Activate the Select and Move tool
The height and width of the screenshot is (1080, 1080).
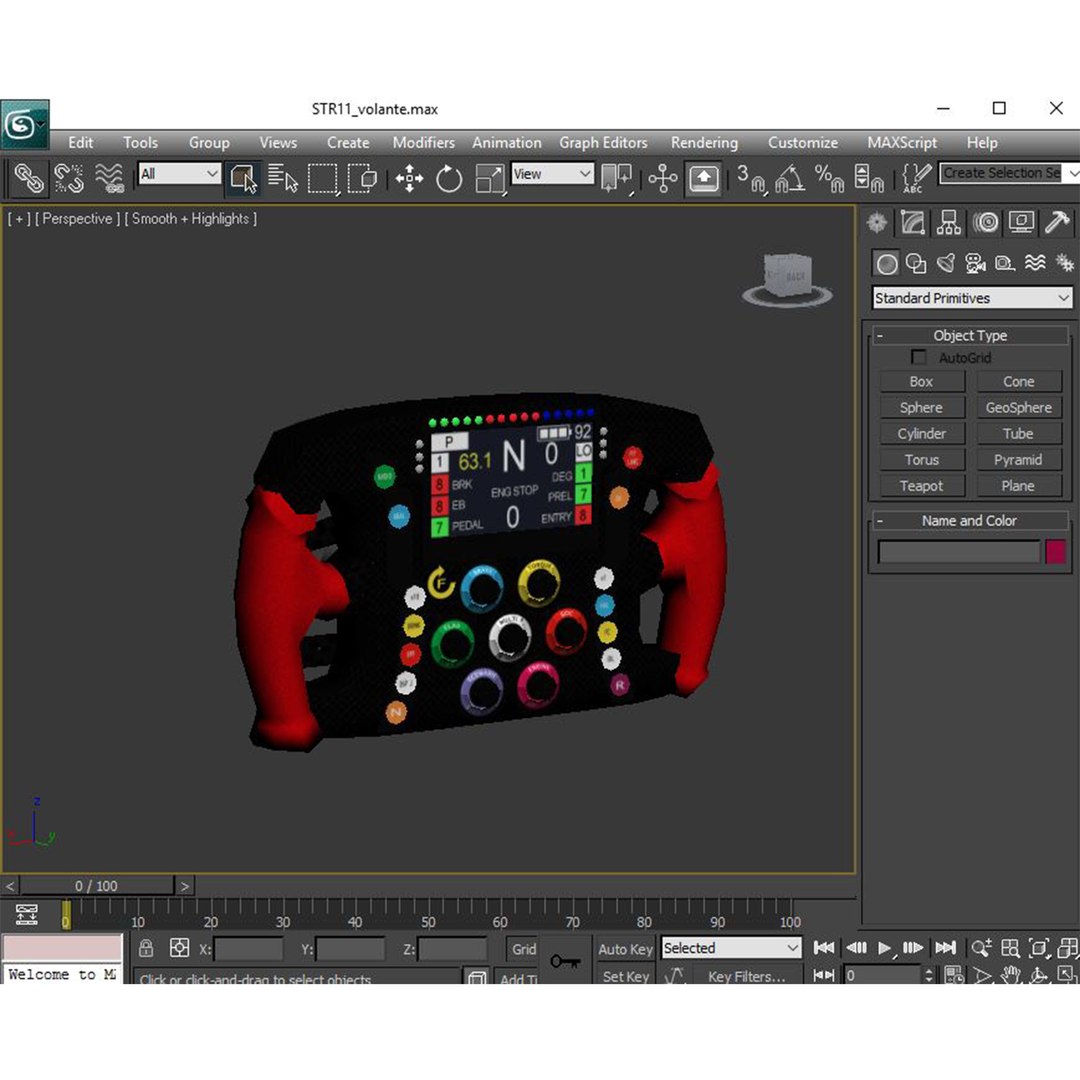click(409, 178)
